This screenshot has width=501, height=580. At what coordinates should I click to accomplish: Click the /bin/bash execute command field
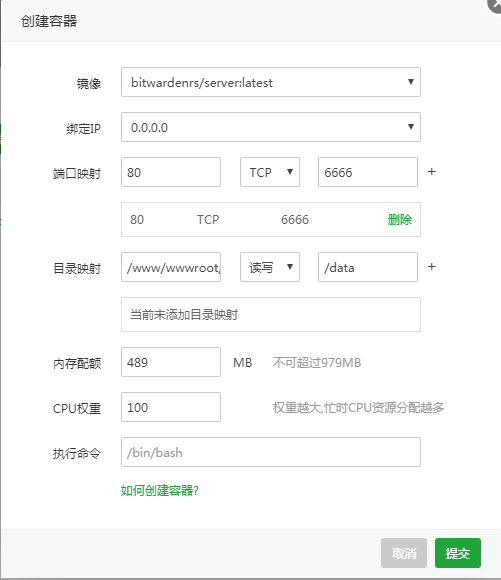pyautogui.click(x=271, y=452)
